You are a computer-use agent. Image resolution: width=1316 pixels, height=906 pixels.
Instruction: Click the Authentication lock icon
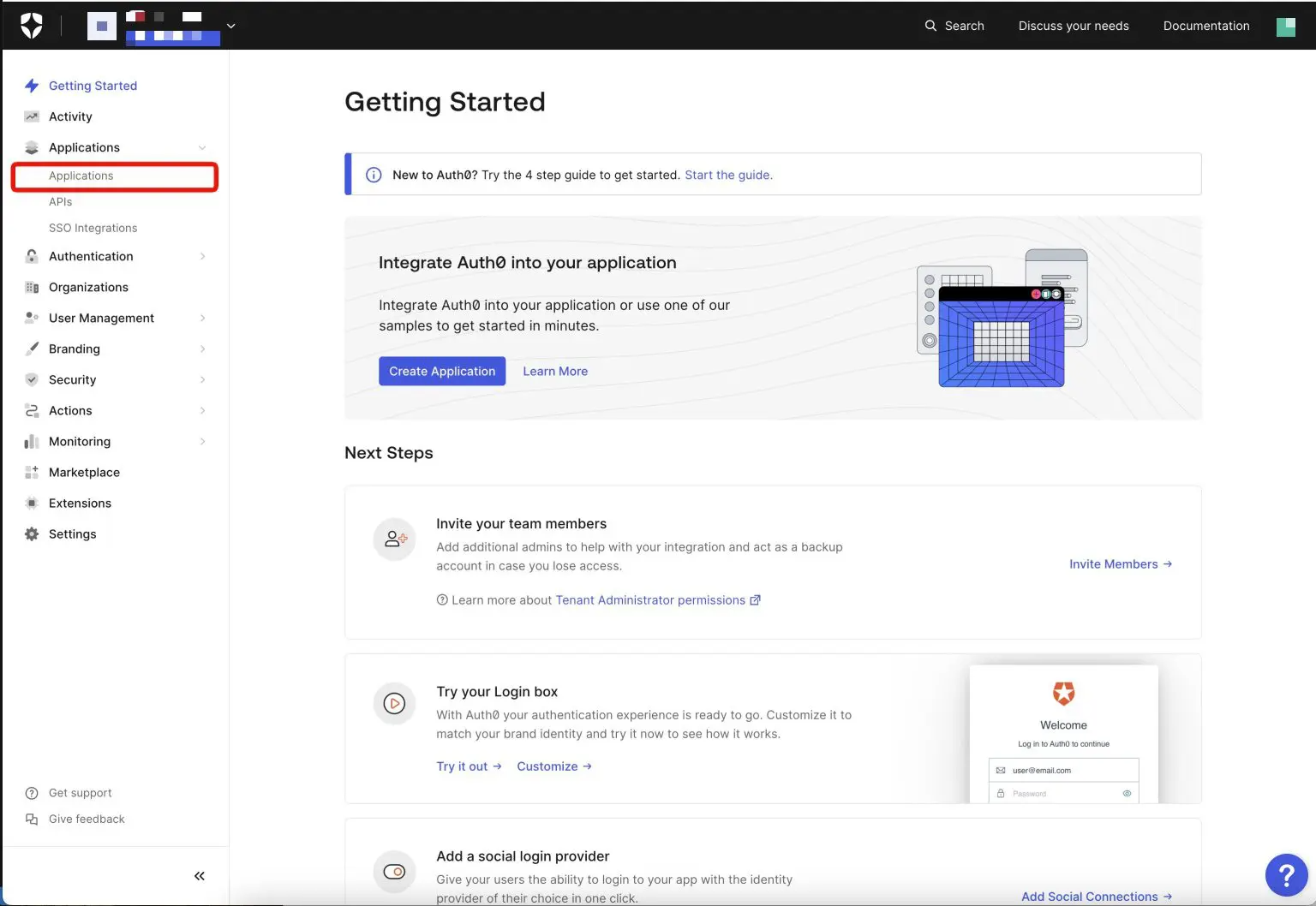pyautogui.click(x=32, y=256)
